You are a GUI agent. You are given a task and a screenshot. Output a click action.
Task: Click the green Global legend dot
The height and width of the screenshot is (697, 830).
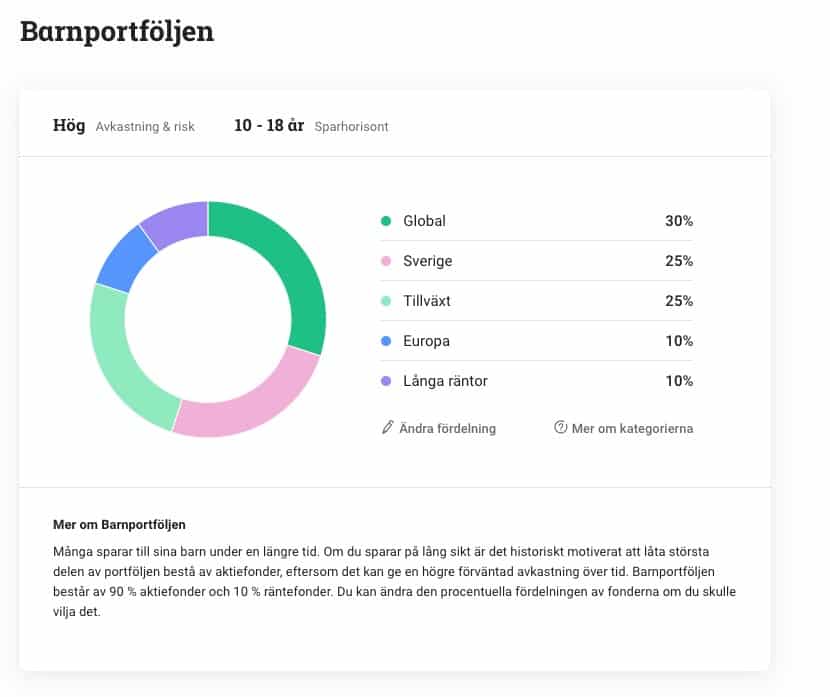(386, 221)
